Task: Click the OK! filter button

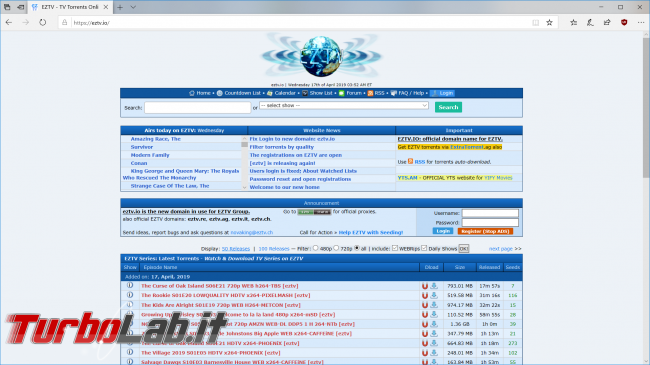Action: coord(463,248)
